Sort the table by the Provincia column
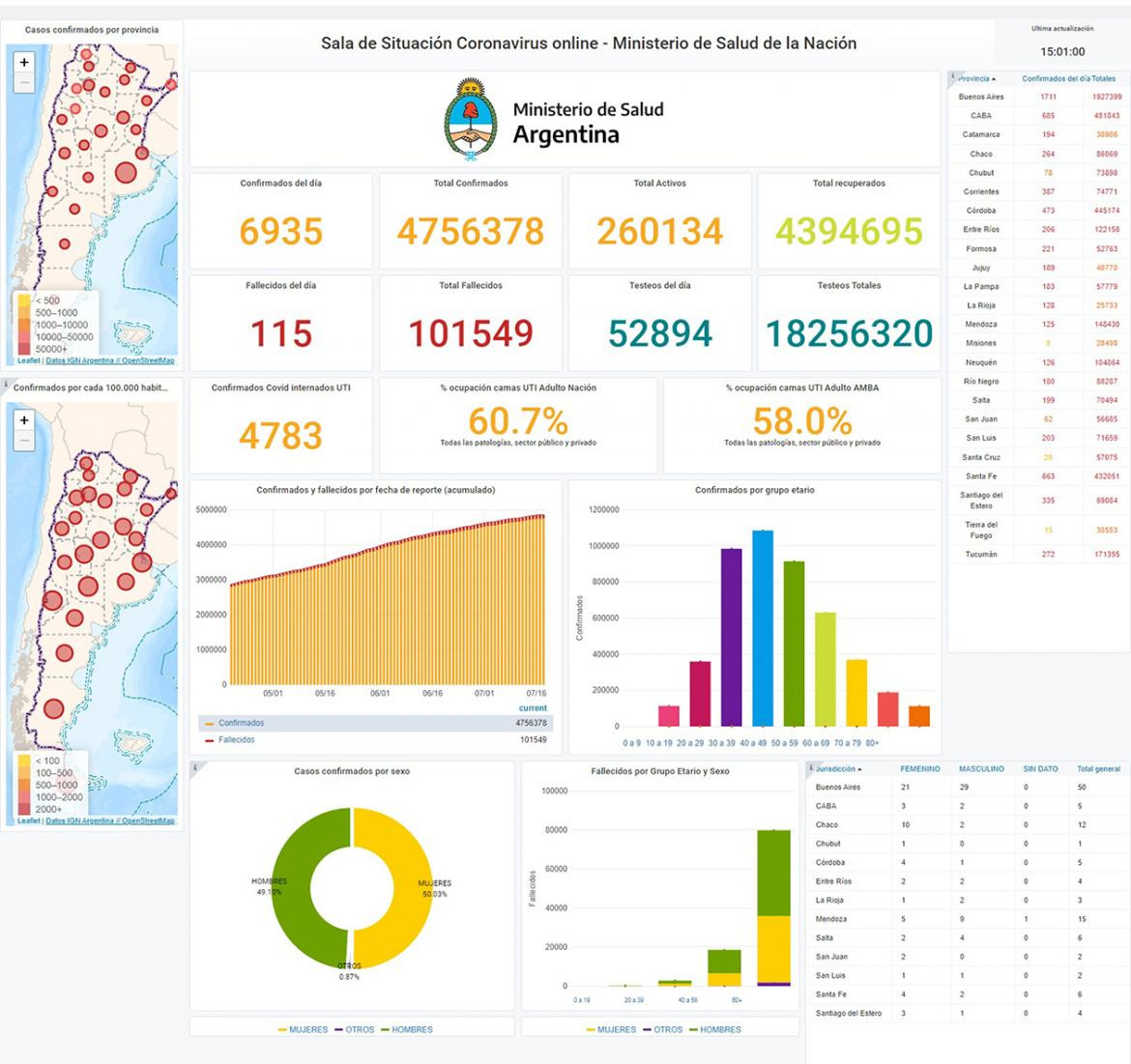This screenshot has width=1131, height=1064. (974, 79)
